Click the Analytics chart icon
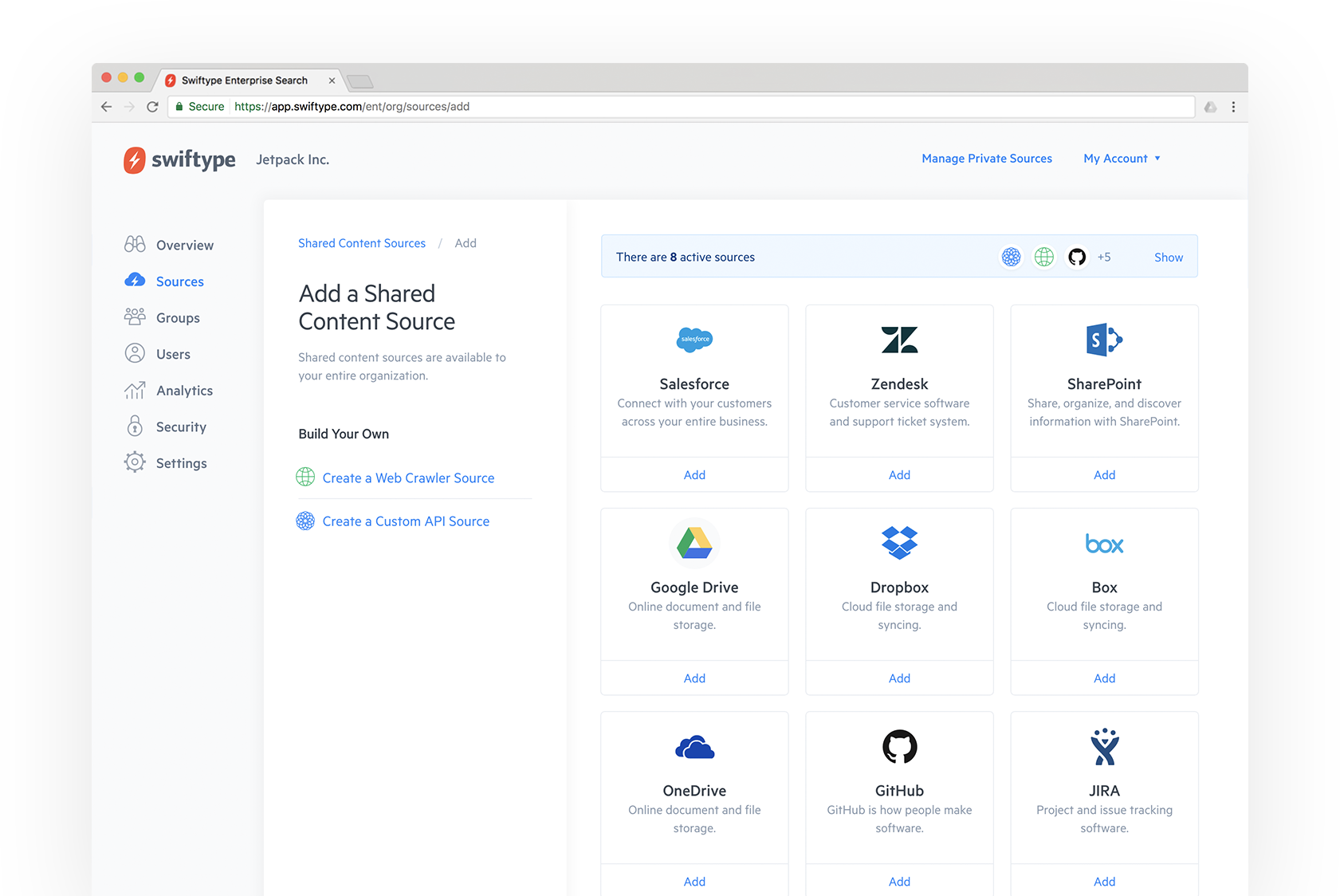The height and width of the screenshot is (896, 1340). 135,390
